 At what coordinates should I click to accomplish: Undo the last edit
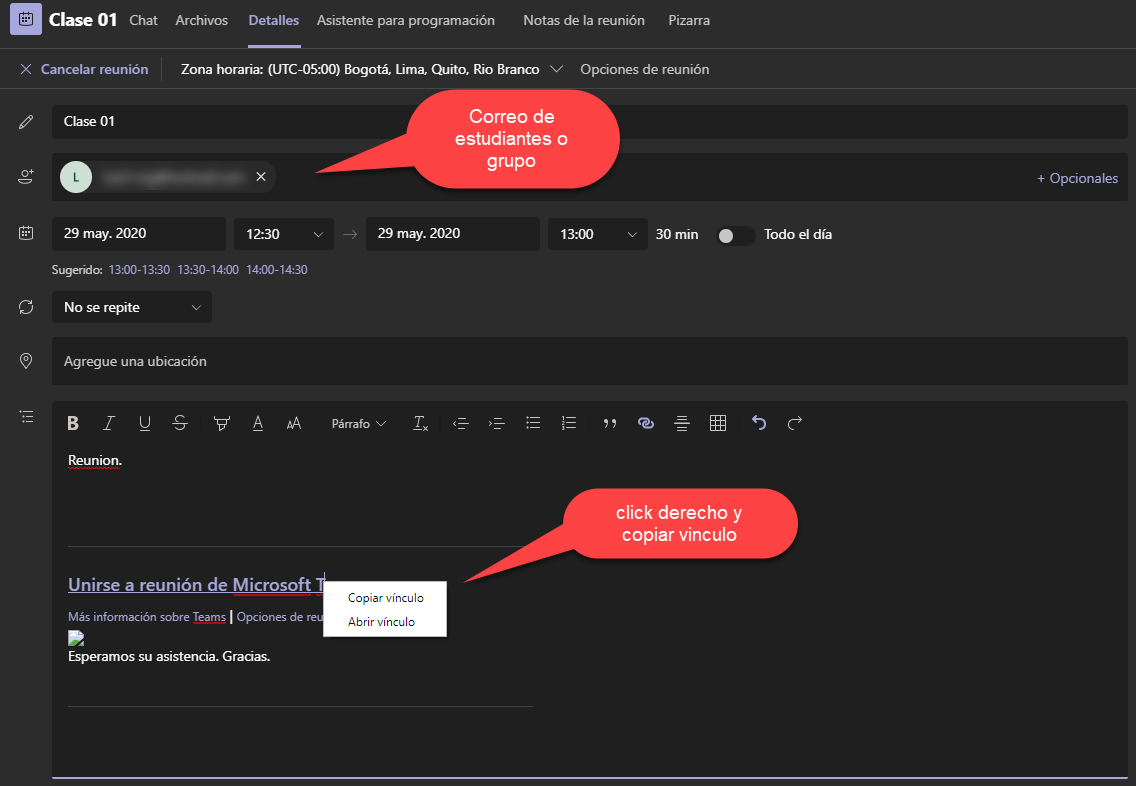[x=759, y=423]
